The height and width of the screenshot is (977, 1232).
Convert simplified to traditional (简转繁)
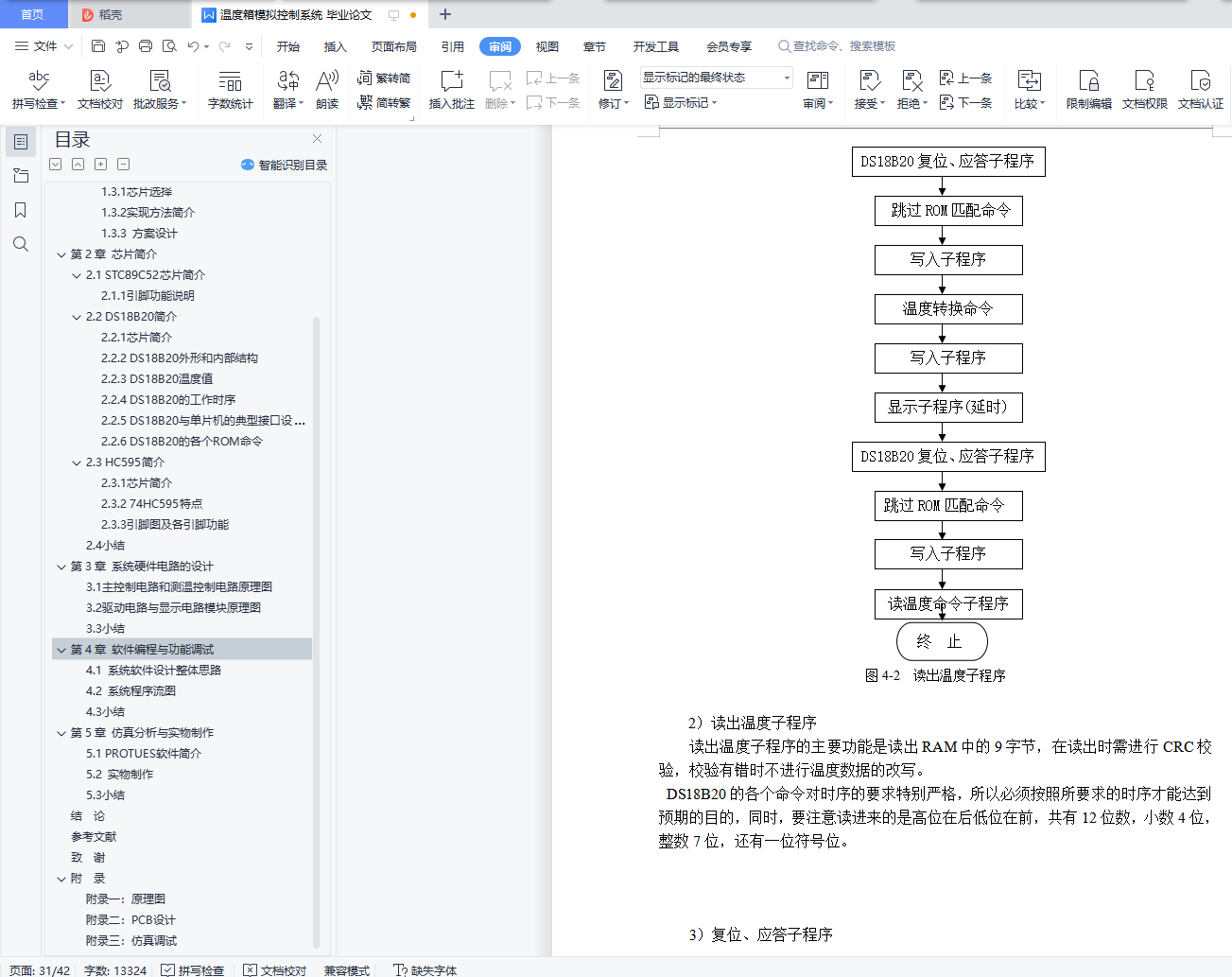click(x=384, y=102)
